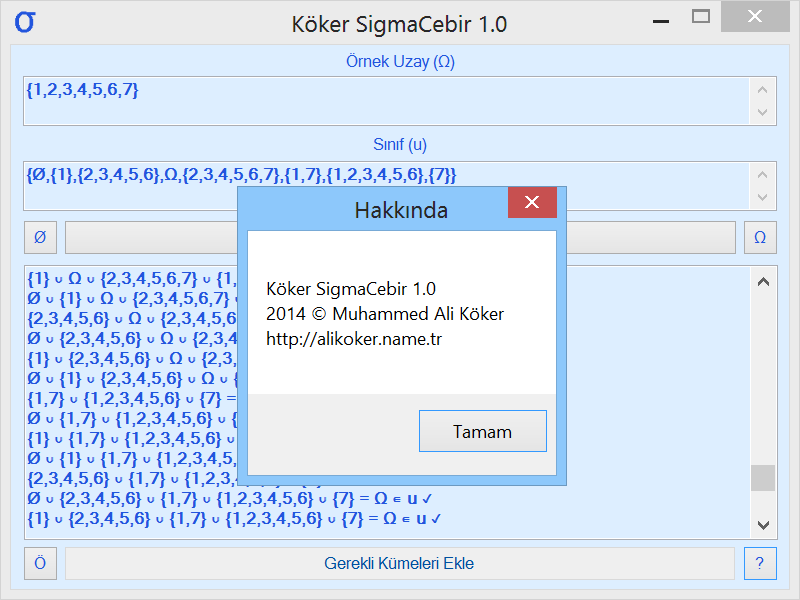Click the sigma logo in the title bar

click(x=25, y=20)
